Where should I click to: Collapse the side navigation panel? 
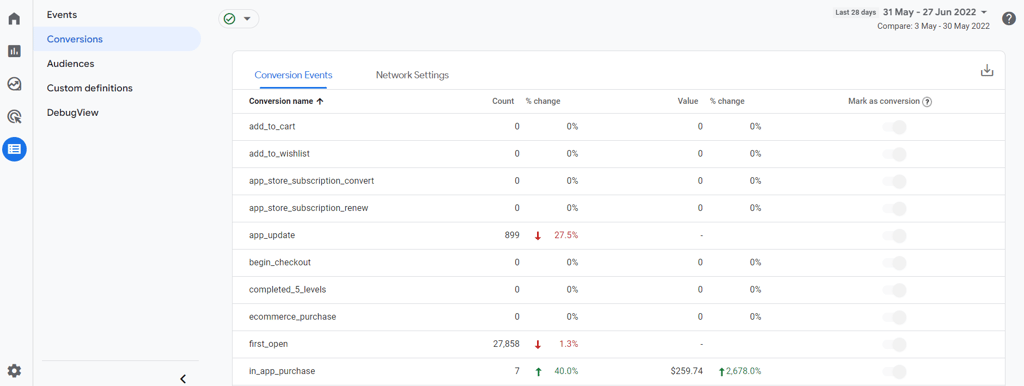click(x=183, y=378)
